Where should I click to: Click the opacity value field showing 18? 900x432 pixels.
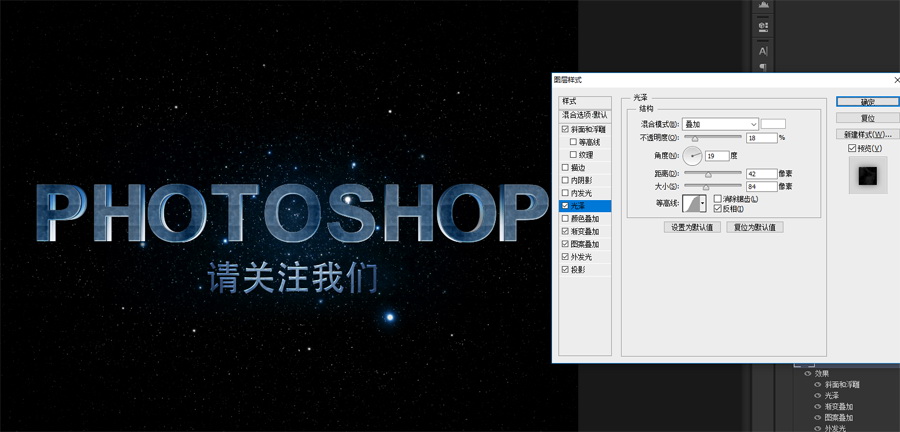[x=762, y=138]
